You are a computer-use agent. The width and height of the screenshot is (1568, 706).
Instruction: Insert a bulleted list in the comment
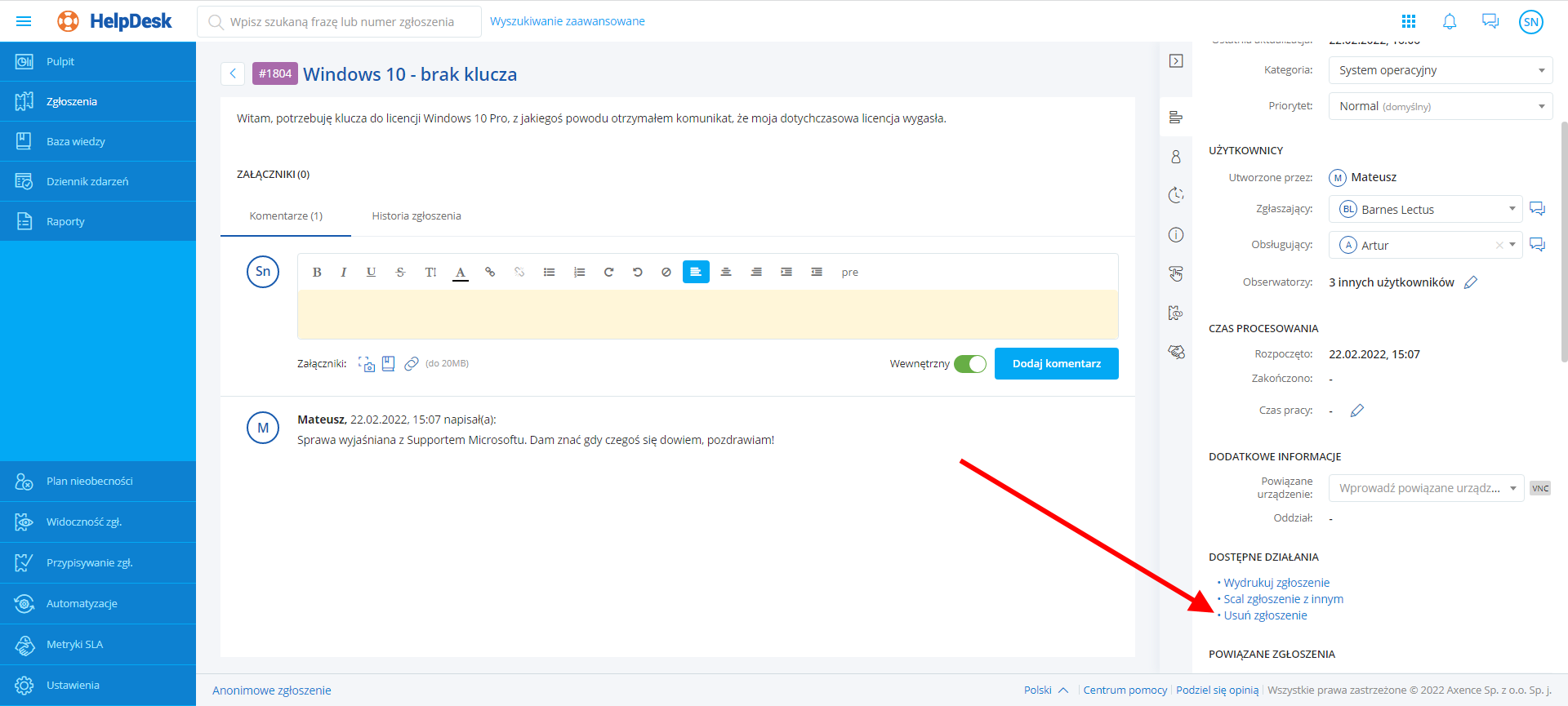coord(550,273)
